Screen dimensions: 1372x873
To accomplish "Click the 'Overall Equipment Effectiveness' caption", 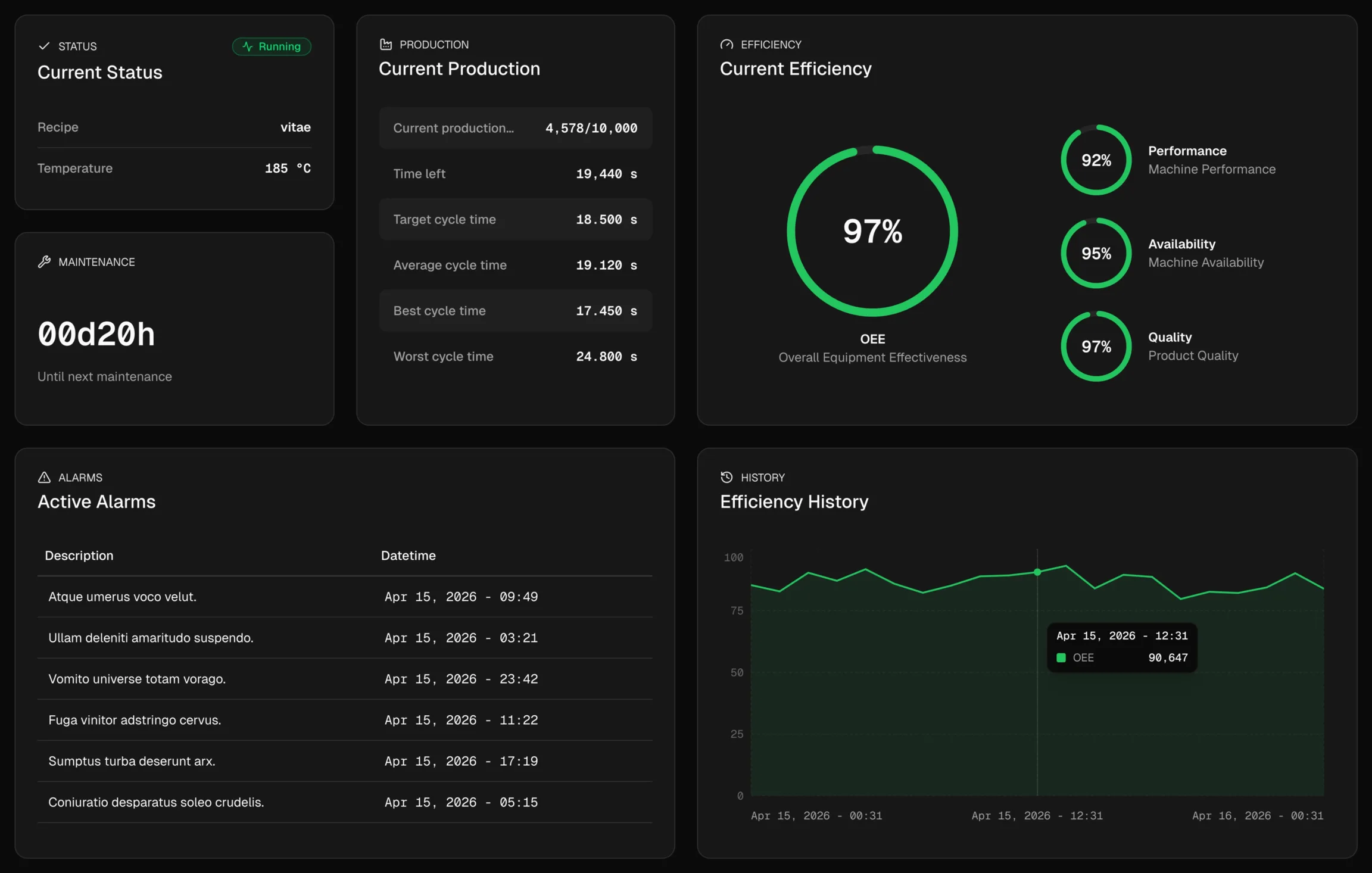I will coord(872,357).
